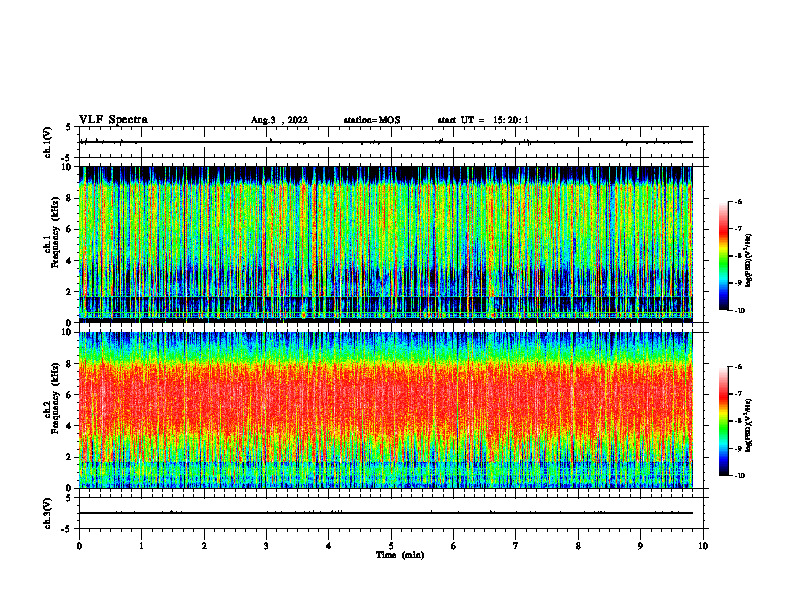Click the "station=MOS" header label
This screenshot has width=792, height=612.
[372, 120]
